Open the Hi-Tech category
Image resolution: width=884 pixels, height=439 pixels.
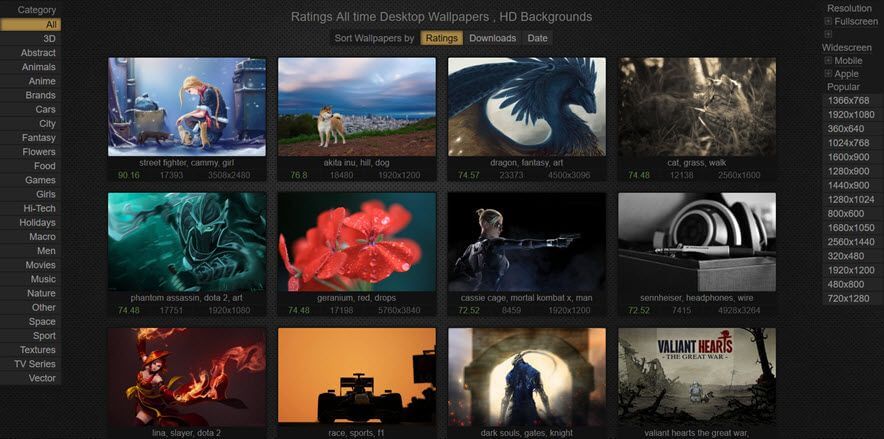coord(30,209)
